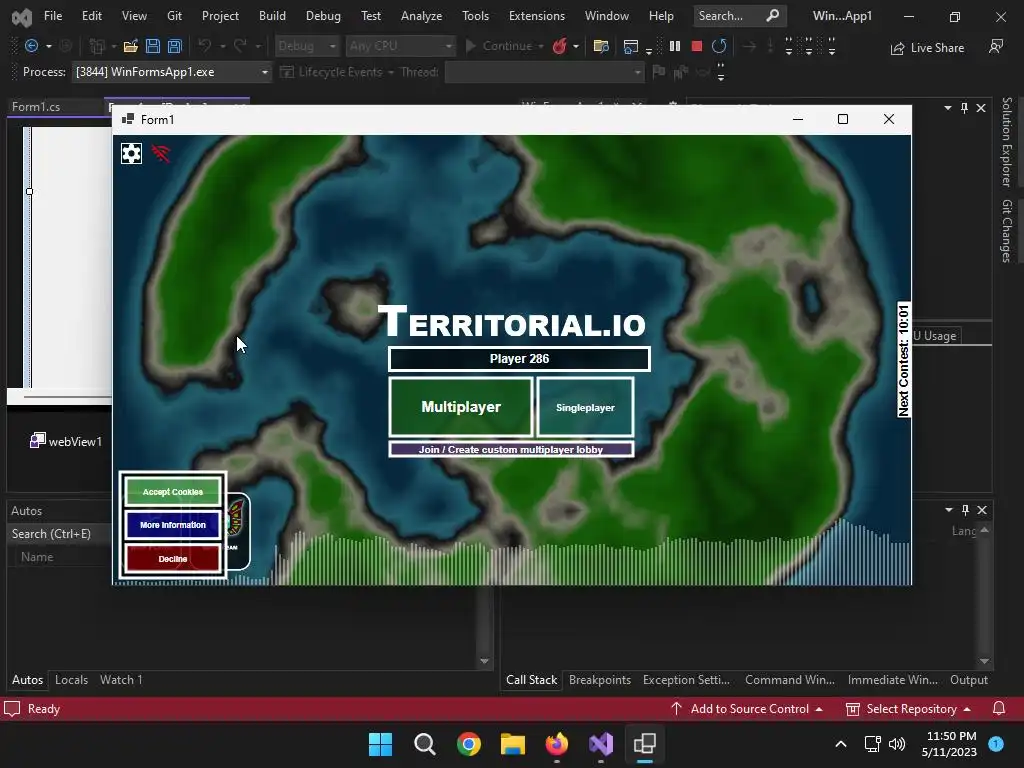The height and width of the screenshot is (768, 1024).
Task: Click the Feedback icon next to Live Share
Action: (x=996, y=46)
